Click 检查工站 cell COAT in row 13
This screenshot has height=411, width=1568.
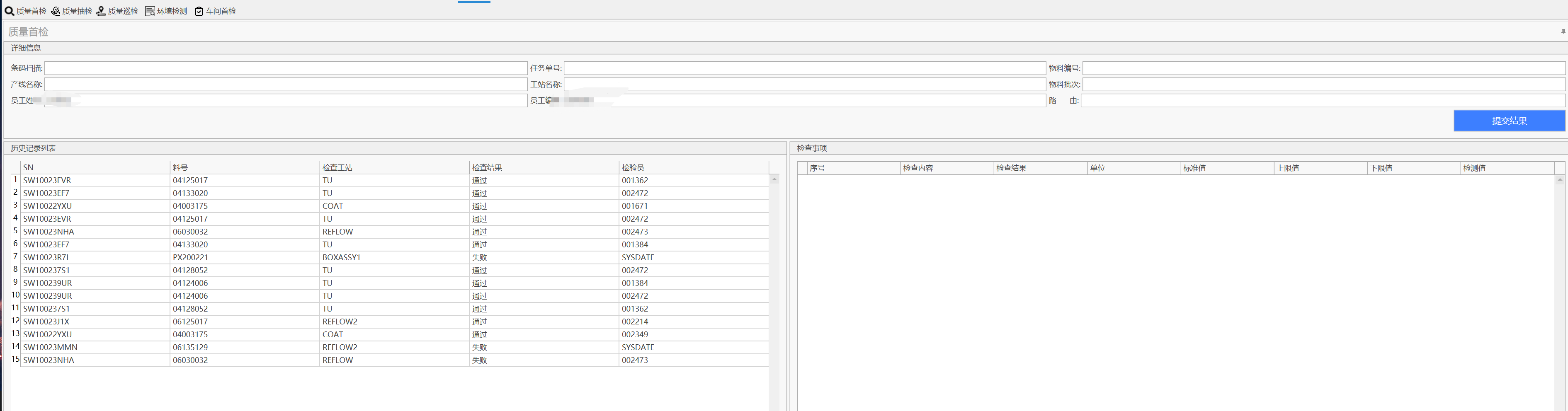pos(394,334)
